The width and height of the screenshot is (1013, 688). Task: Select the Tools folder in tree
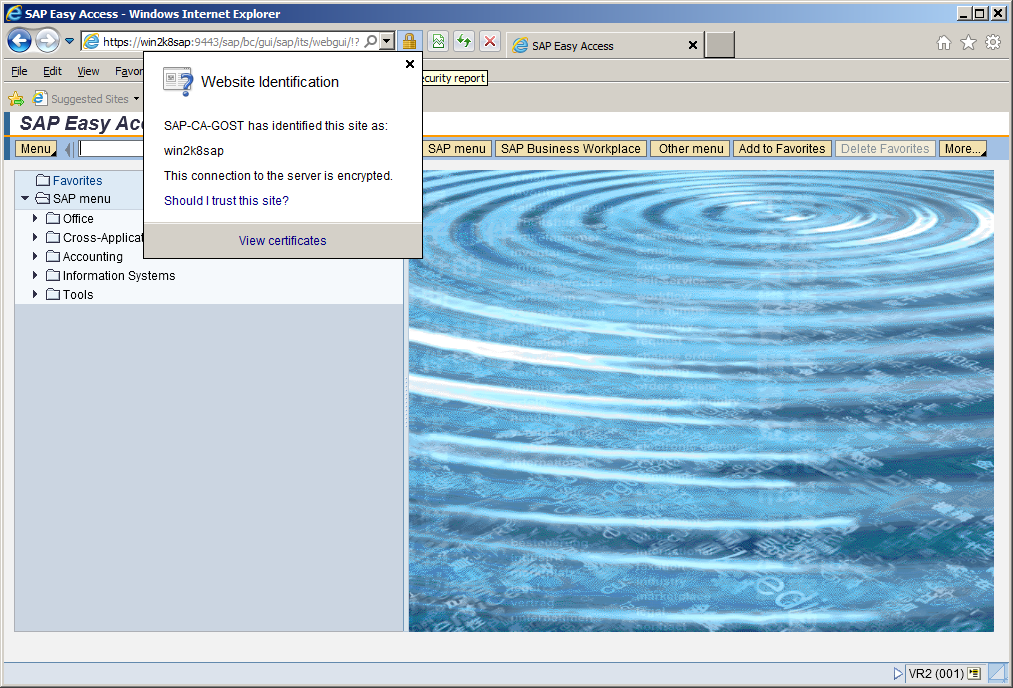click(77, 294)
